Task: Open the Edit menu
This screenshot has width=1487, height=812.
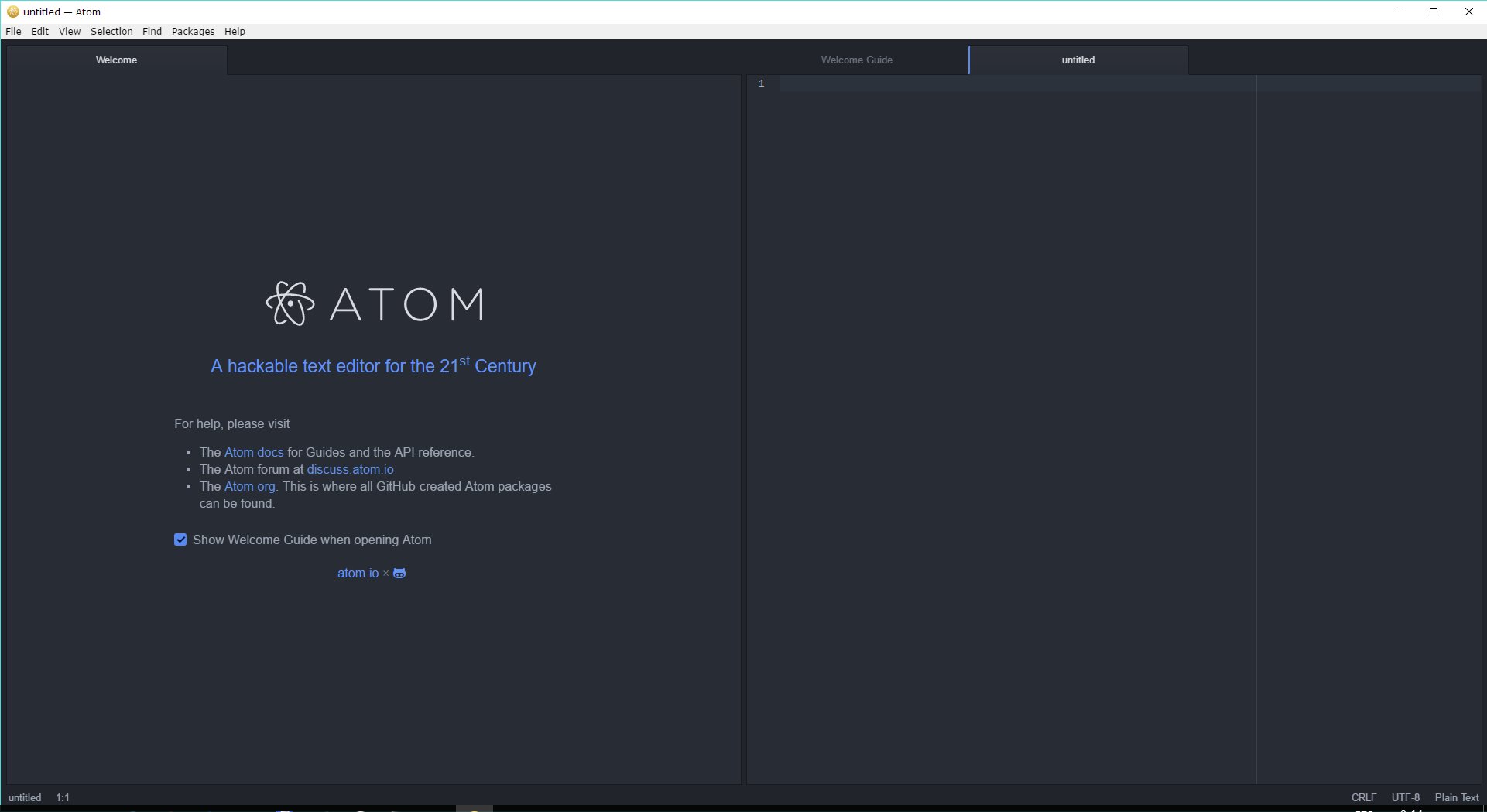Action: [39, 32]
